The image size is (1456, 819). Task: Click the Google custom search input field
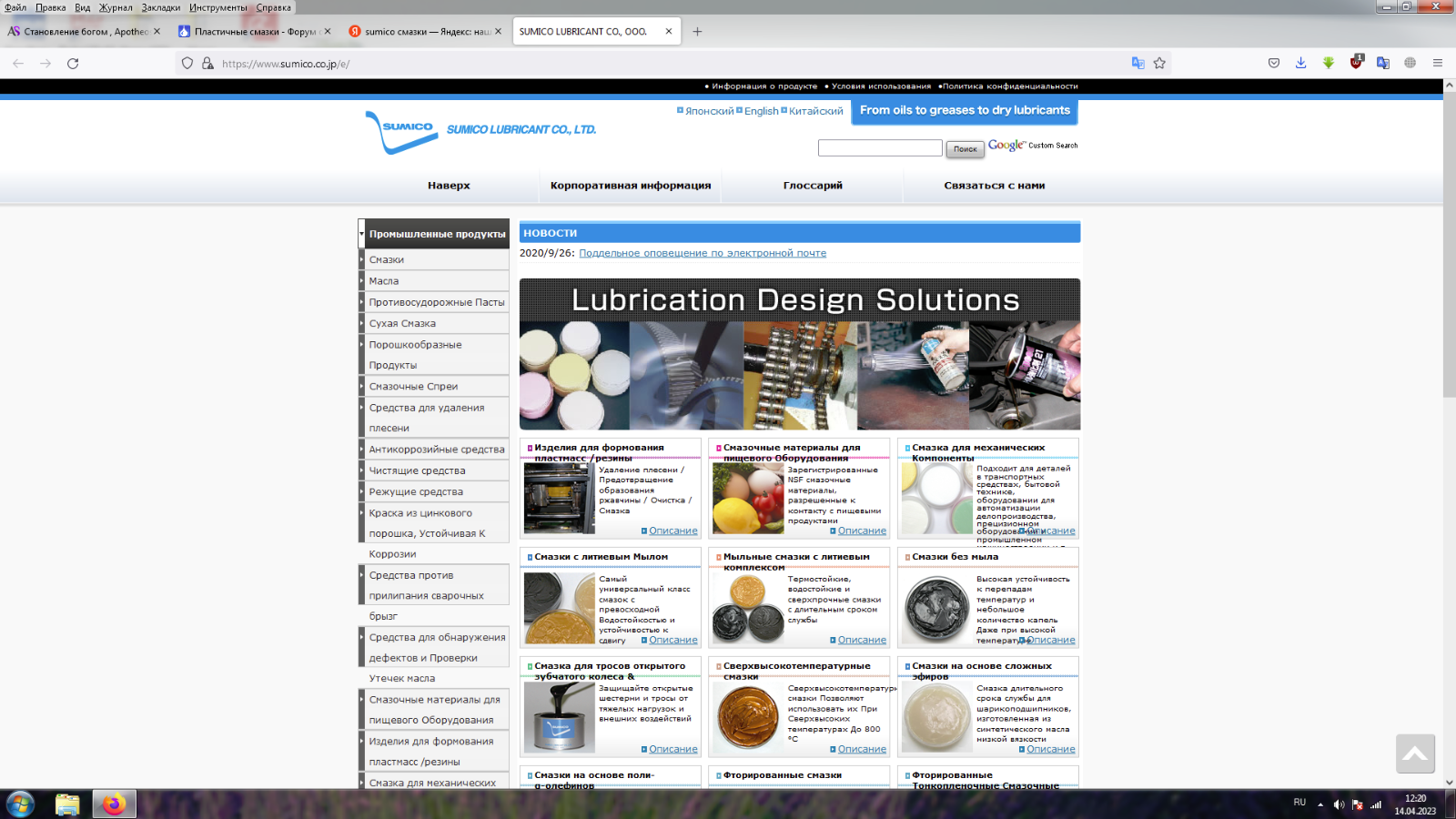(x=880, y=147)
